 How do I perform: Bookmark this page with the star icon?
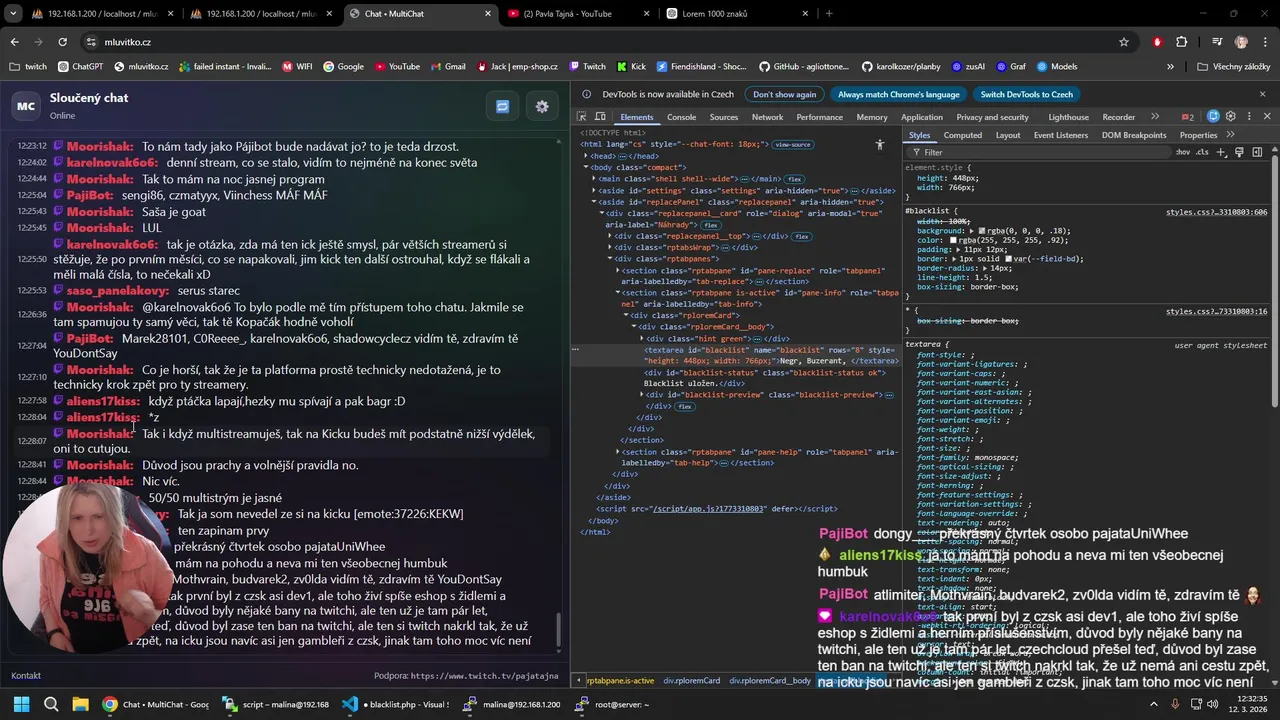(x=1124, y=42)
